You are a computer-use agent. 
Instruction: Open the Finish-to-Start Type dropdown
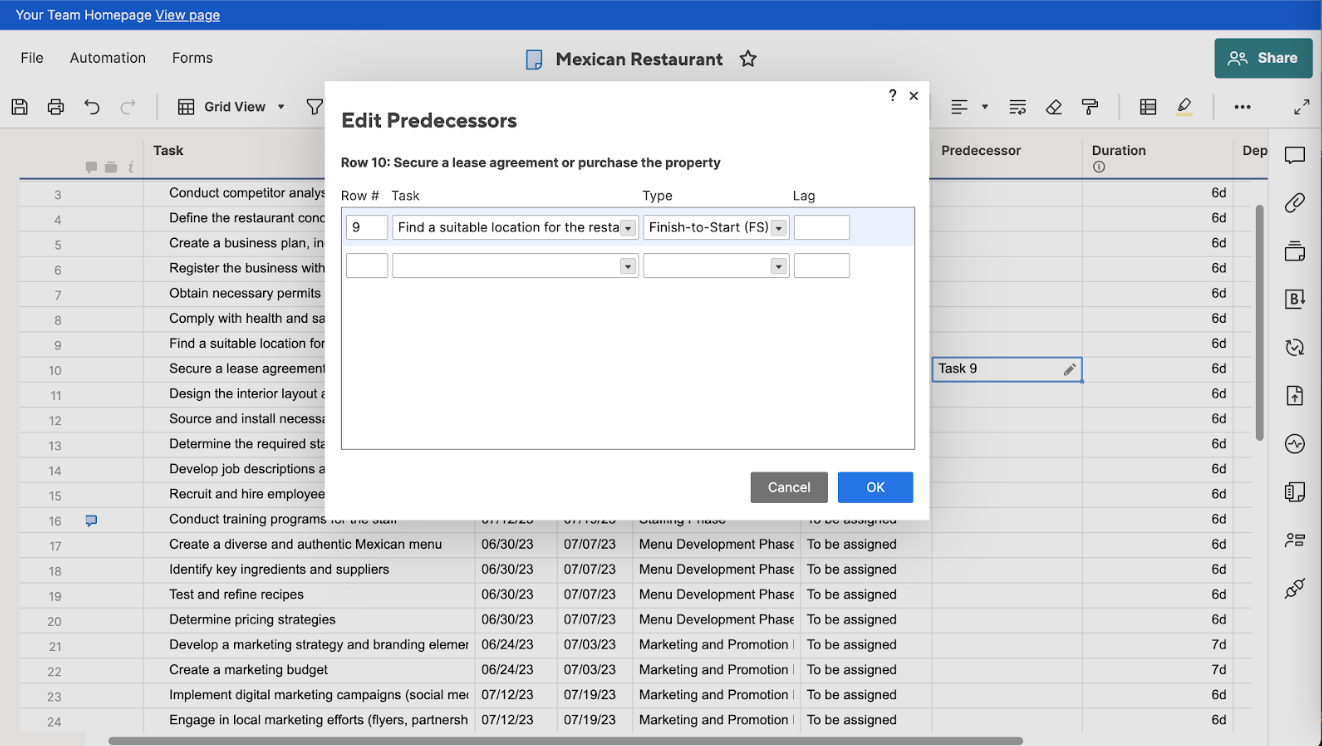click(x=778, y=226)
